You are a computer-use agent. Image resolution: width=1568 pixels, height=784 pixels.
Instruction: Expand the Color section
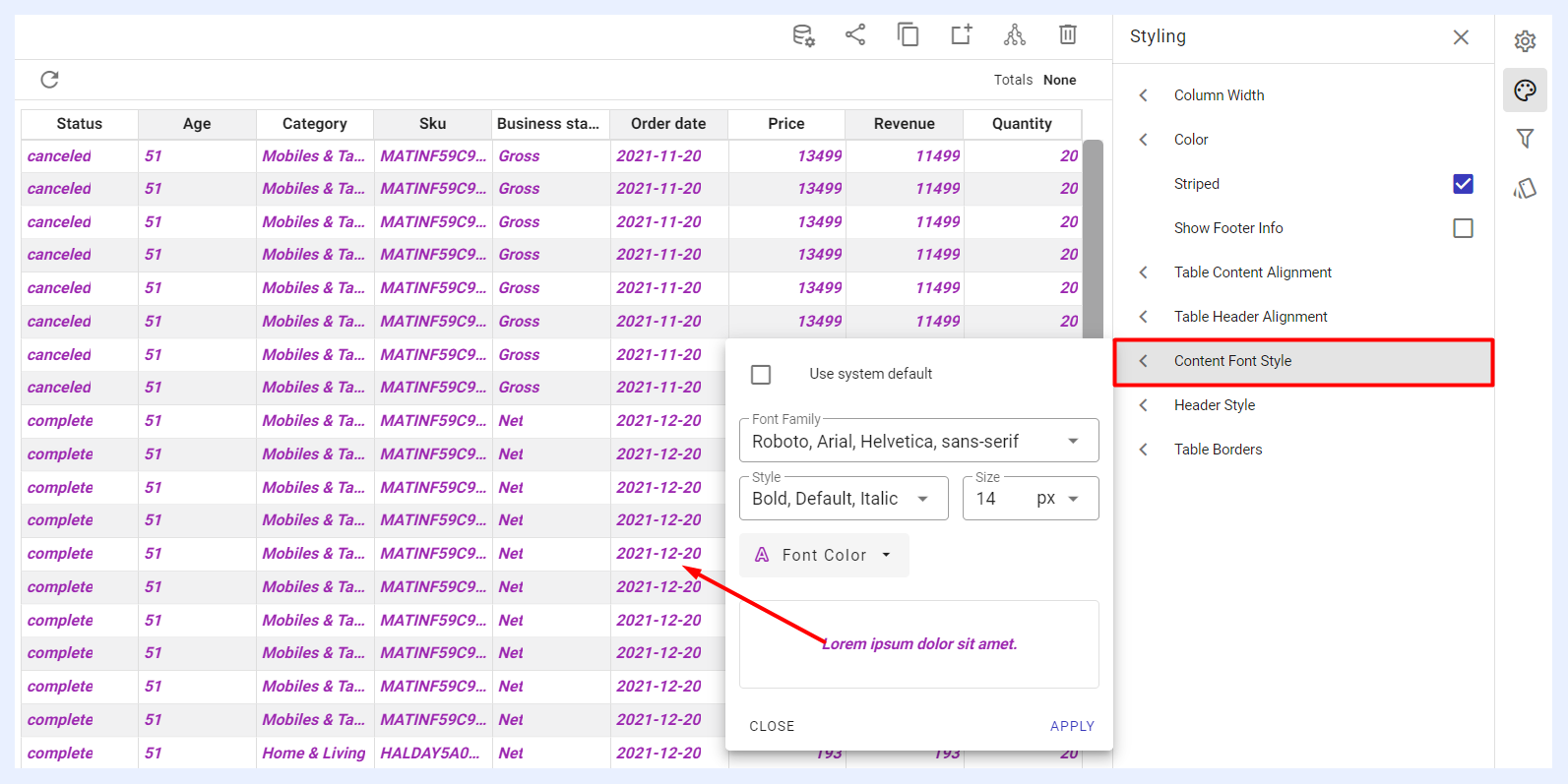click(x=1303, y=140)
